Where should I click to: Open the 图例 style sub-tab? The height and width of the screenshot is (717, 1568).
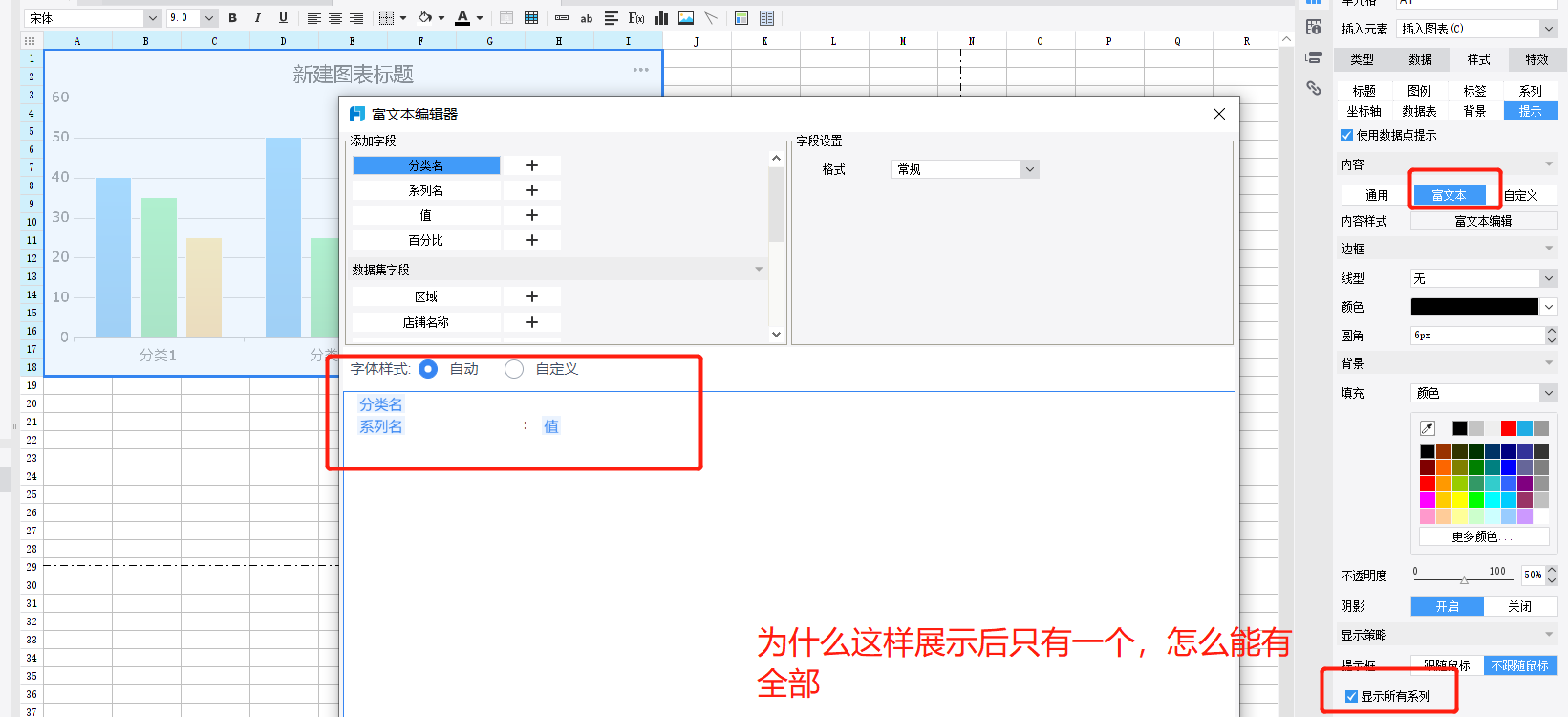1419,91
